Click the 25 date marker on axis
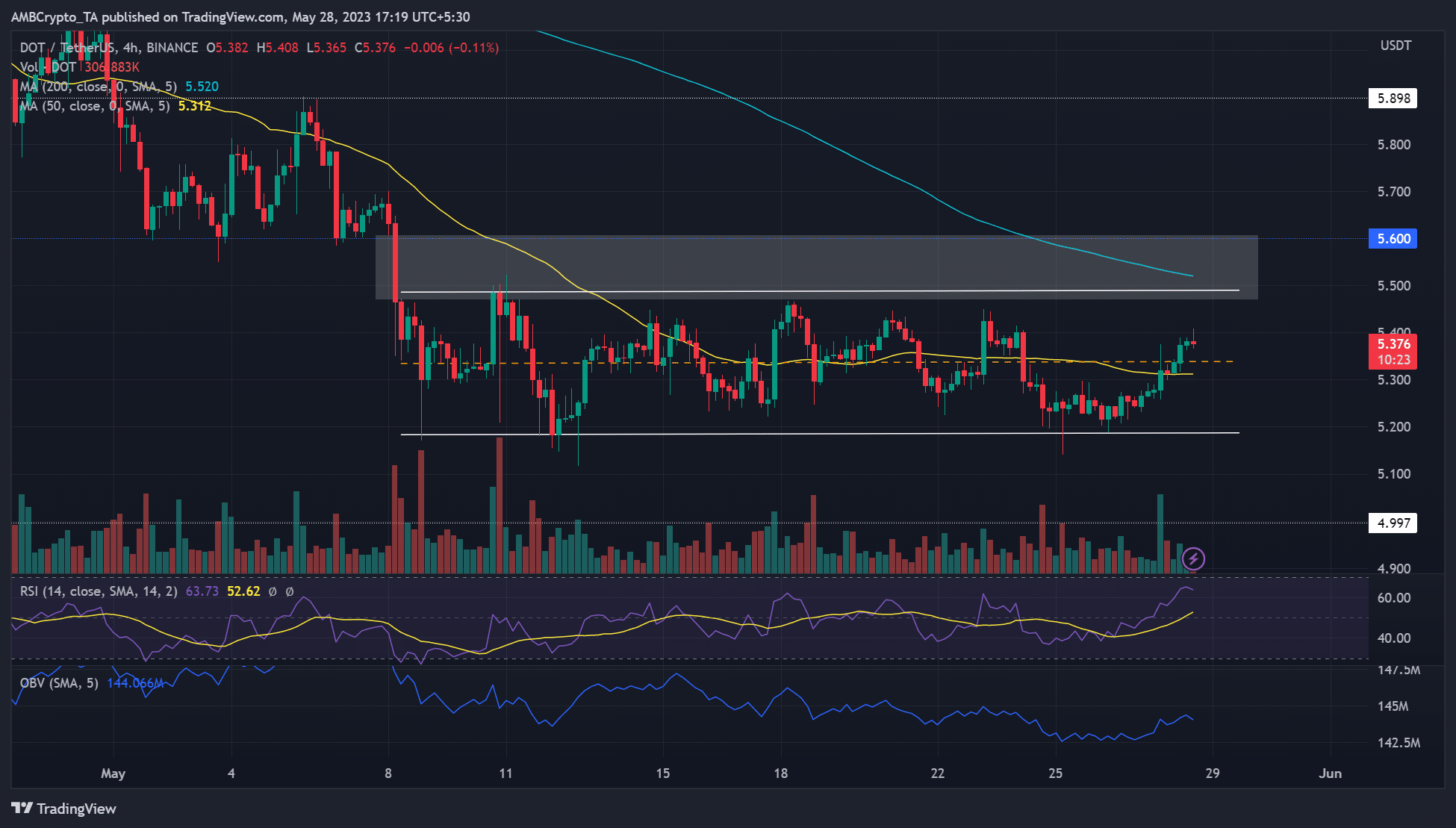Viewport: 1456px width, 828px height. tap(1055, 773)
